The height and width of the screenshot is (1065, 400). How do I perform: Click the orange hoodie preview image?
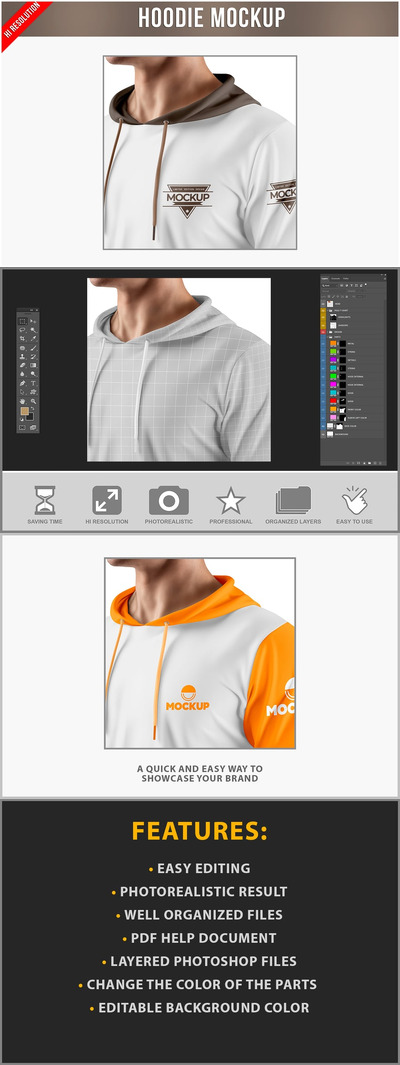coord(200,653)
